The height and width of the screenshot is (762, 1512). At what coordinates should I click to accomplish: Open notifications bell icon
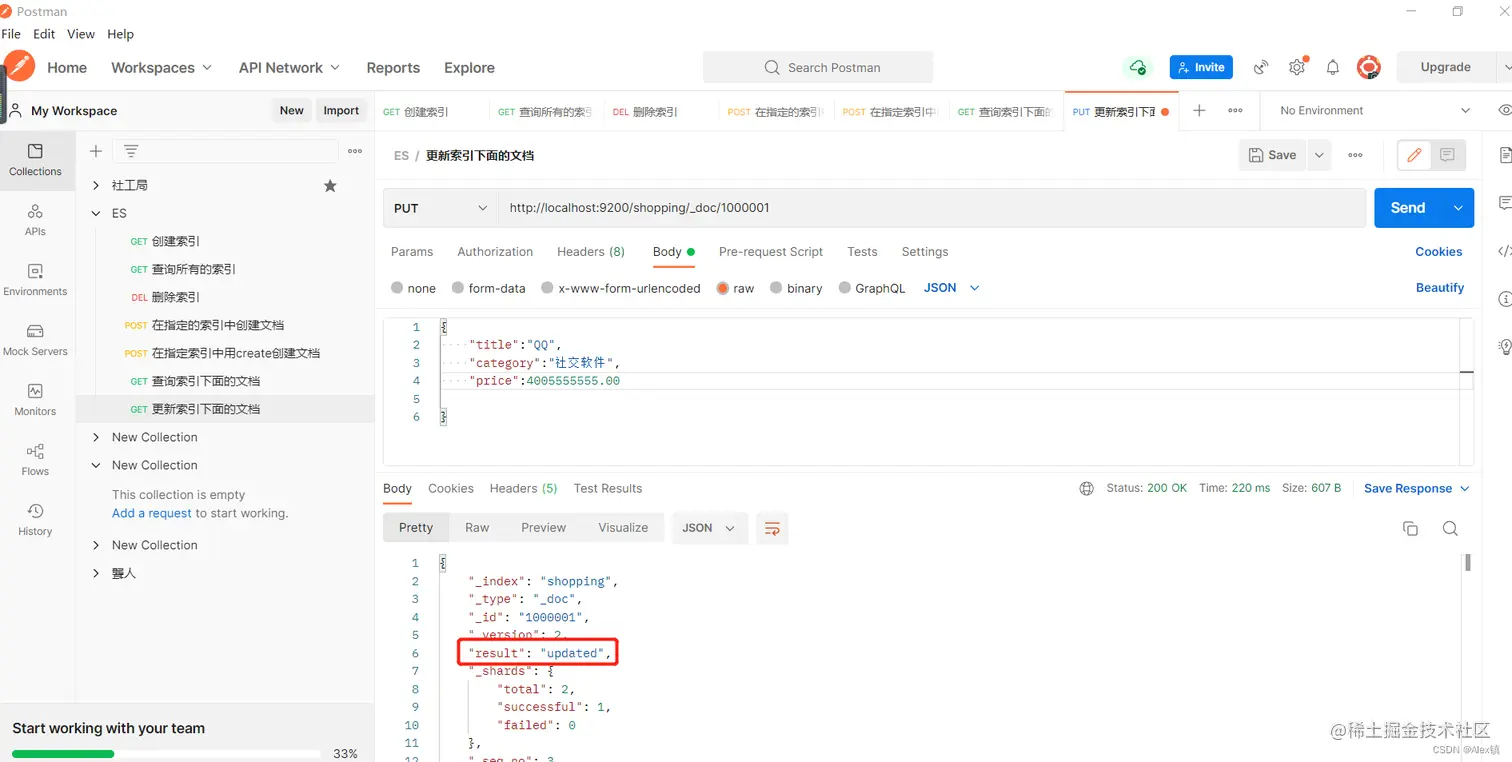point(1333,67)
